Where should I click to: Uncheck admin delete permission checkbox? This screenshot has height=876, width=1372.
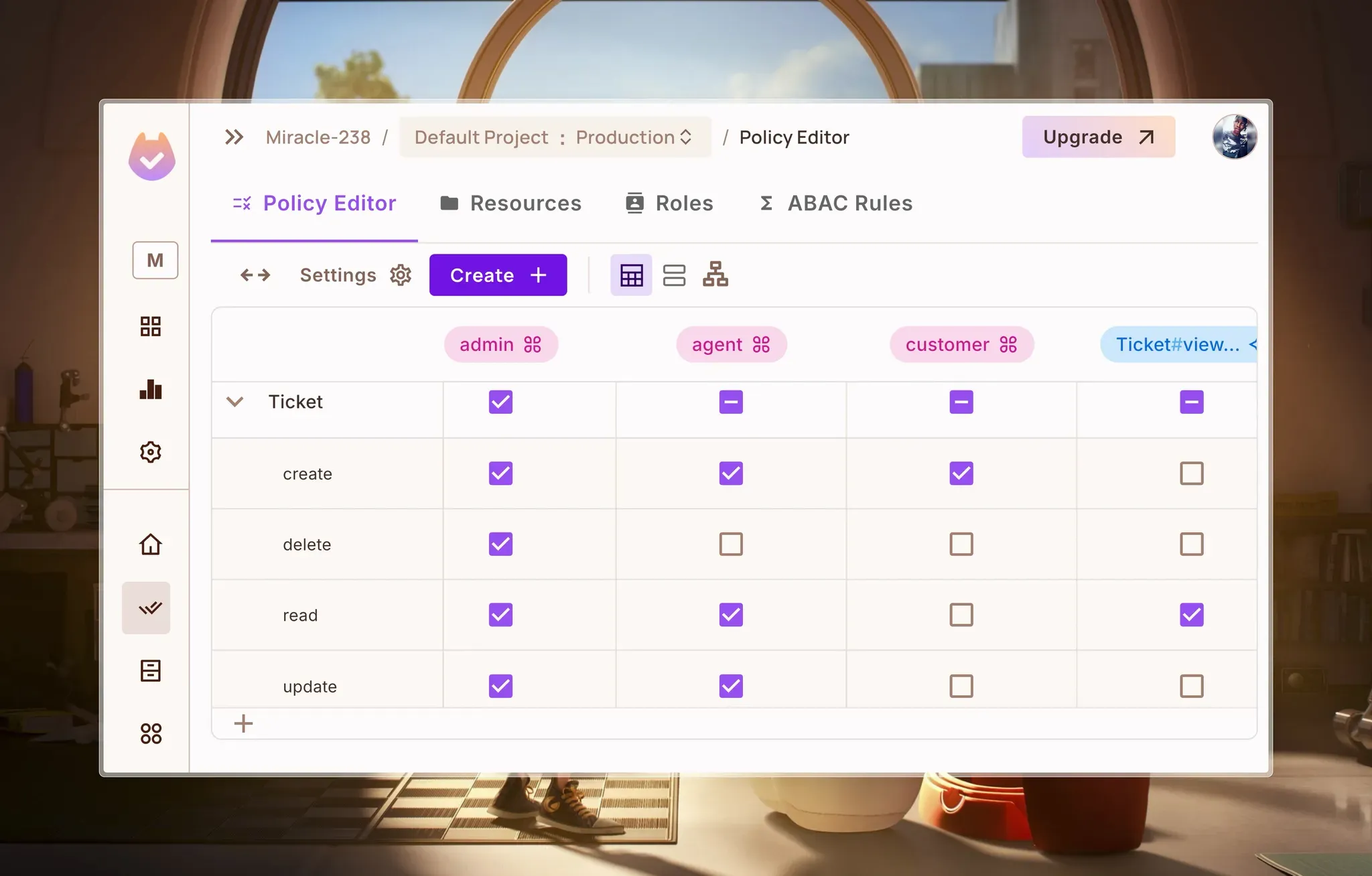click(500, 544)
